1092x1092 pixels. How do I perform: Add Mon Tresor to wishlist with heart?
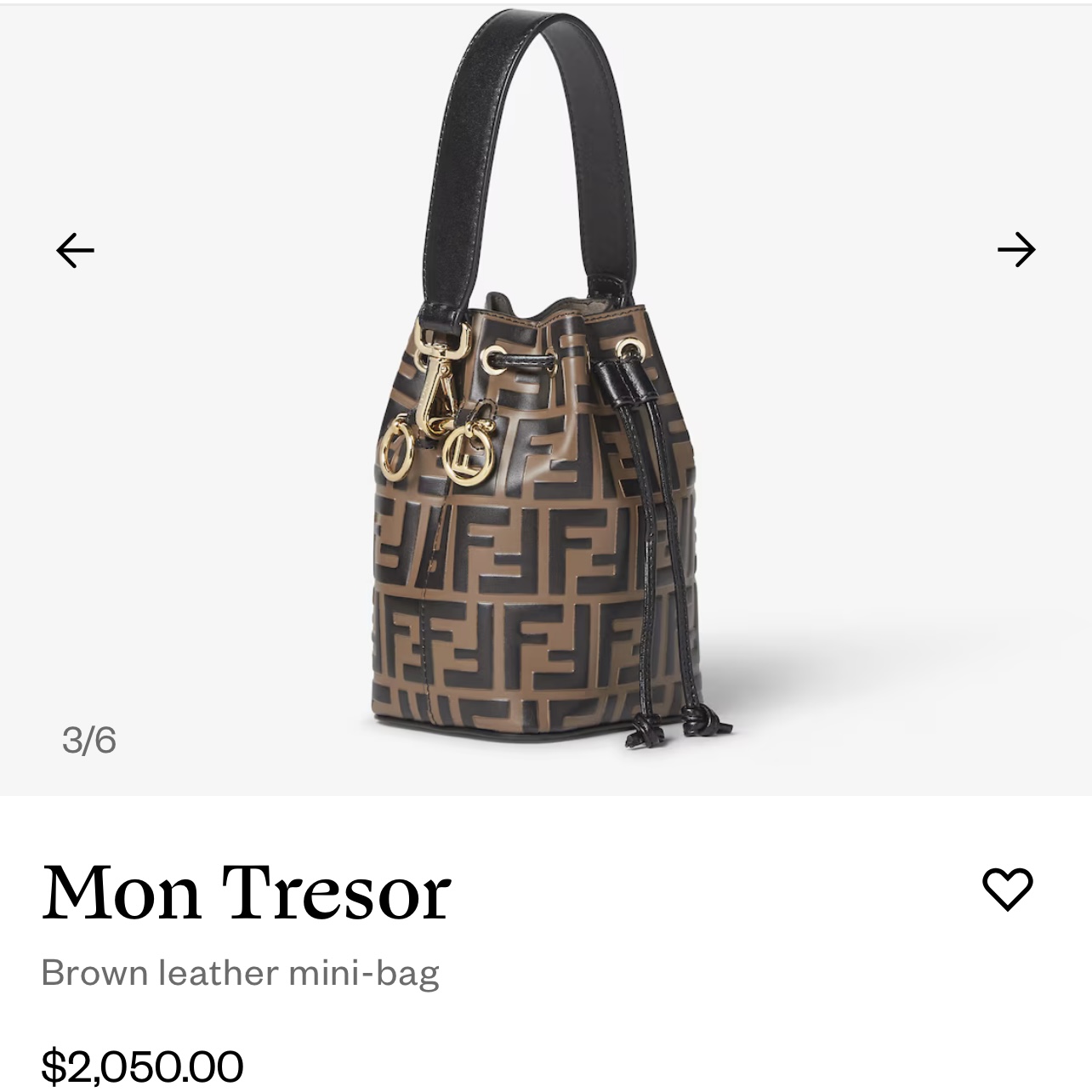click(1008, 890)
